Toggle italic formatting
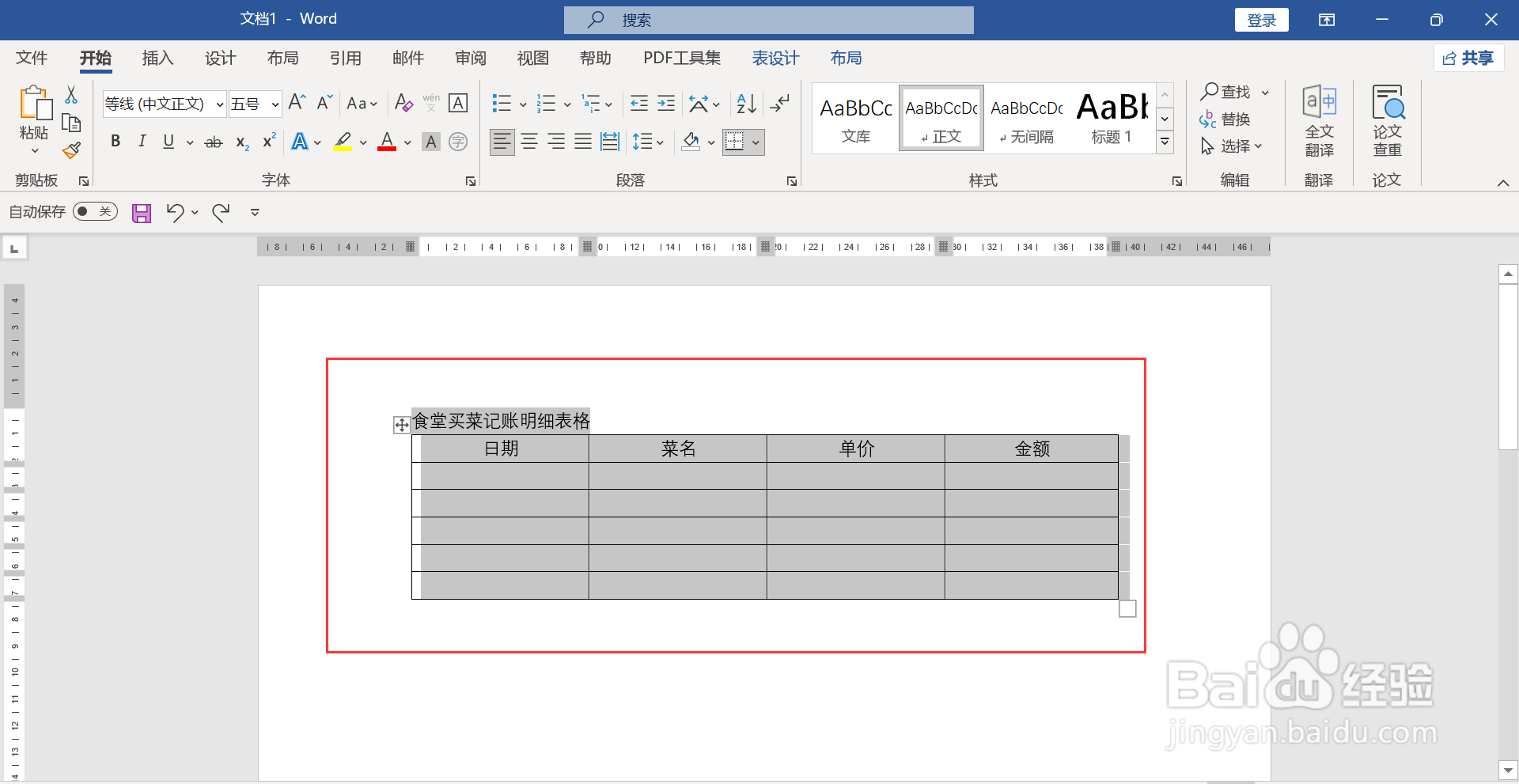This screenshot has width=1519, height=784. 142,142
